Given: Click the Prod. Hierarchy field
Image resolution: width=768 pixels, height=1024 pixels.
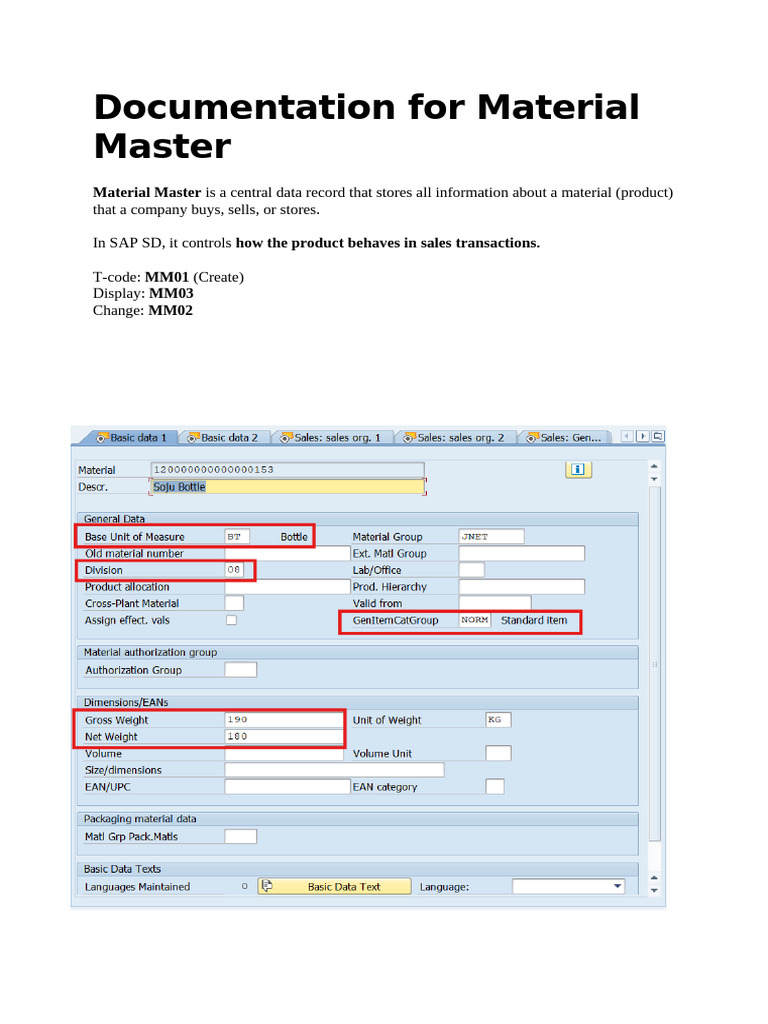Looking at the screenshot, I should pyautogui.click(x=522, y=586).
